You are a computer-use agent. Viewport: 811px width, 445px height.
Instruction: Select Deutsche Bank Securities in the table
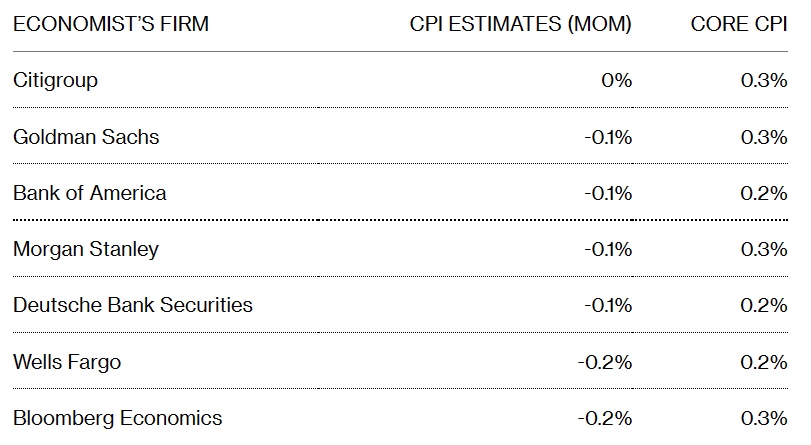[133, 305]
